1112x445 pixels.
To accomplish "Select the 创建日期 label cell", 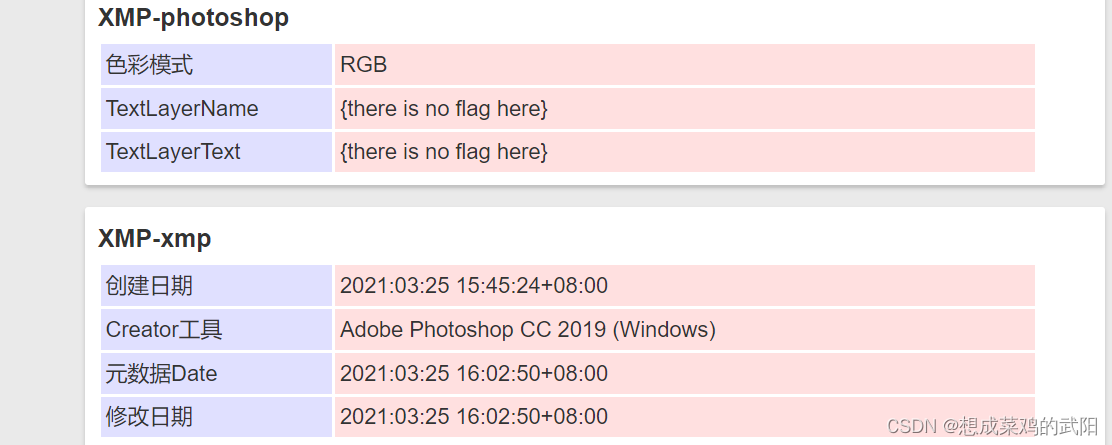I will coord(216,285).
